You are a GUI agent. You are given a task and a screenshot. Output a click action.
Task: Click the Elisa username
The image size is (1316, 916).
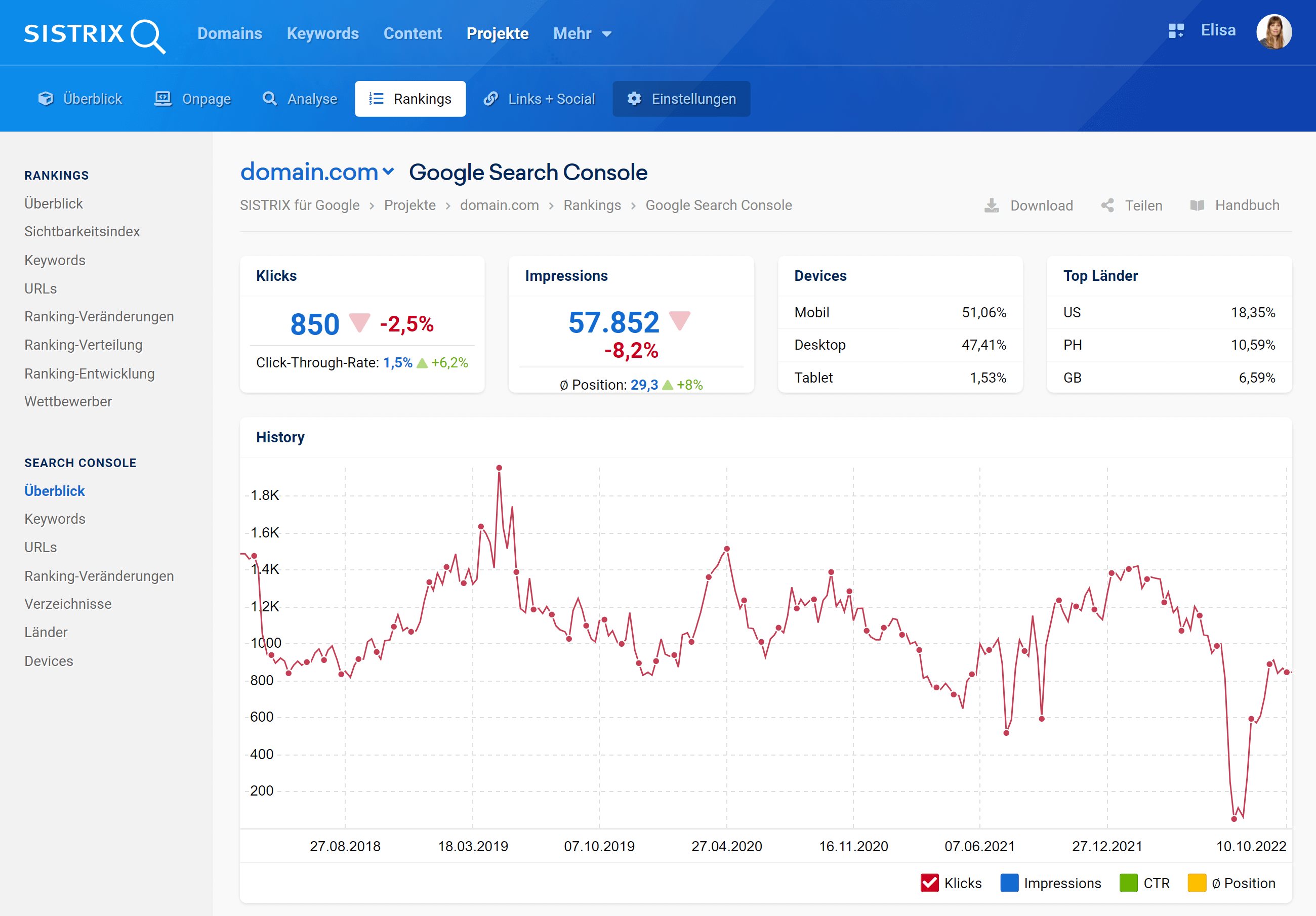pos(1218,30)
